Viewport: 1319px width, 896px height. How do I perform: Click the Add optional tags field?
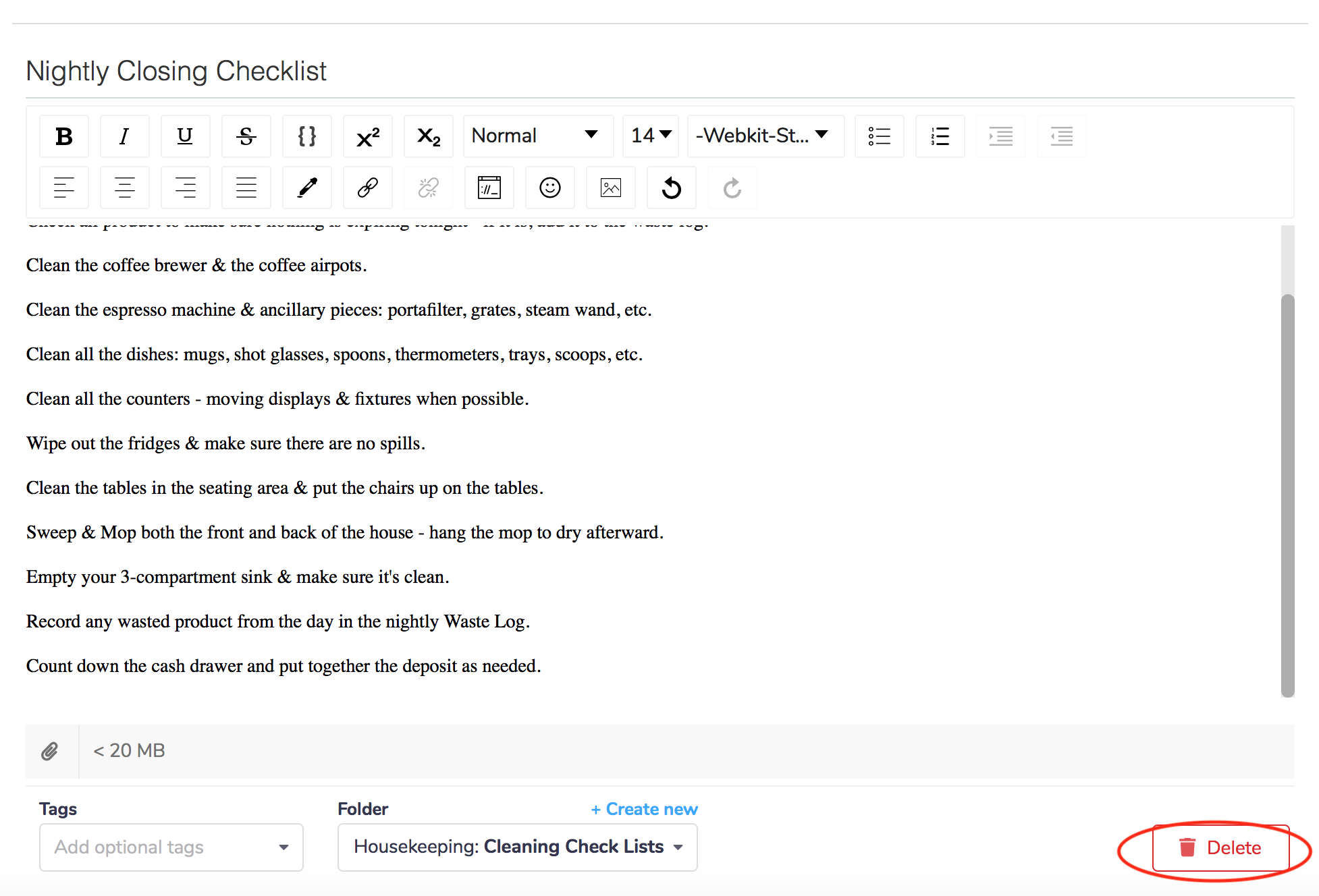click(x=171, y=847)
